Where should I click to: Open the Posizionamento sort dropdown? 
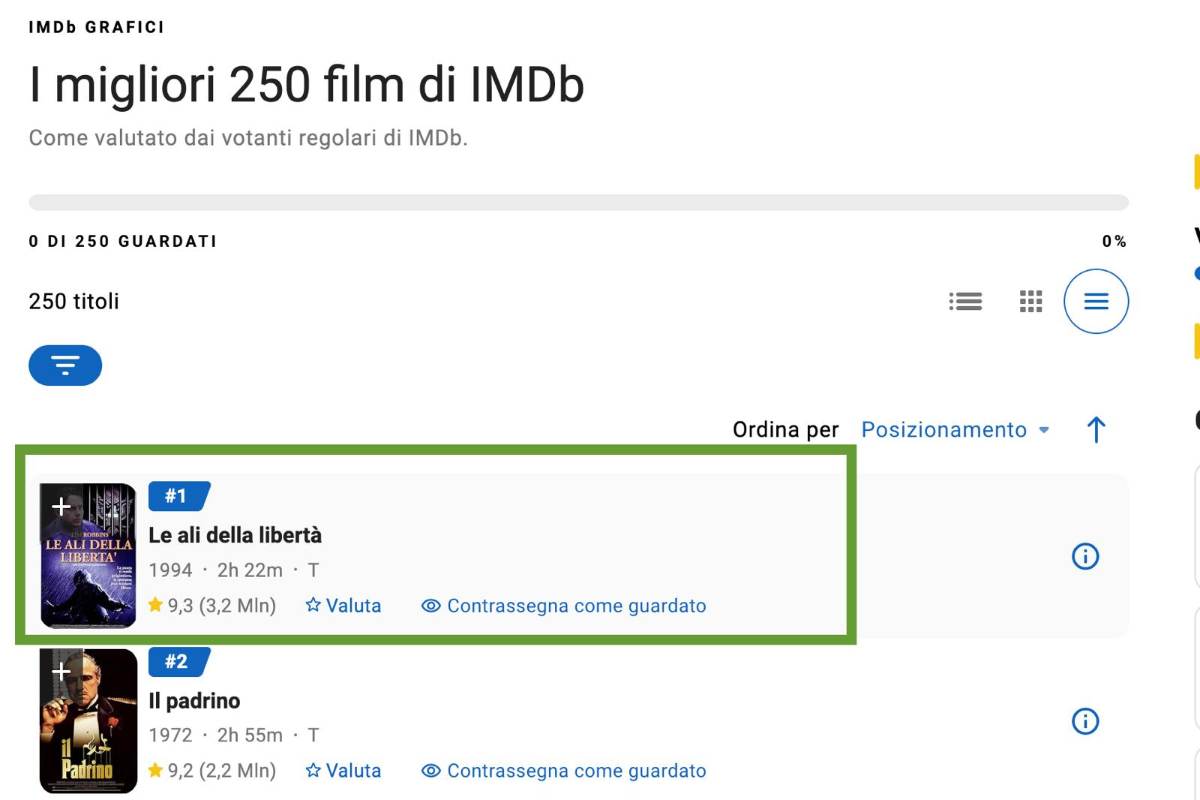[953, 429]
